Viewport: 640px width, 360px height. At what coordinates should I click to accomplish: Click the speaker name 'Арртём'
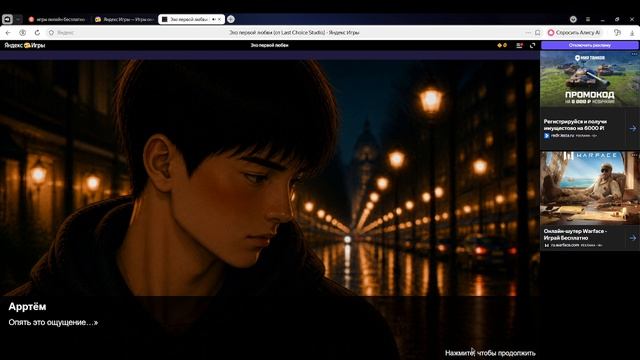tap(27, 307)
